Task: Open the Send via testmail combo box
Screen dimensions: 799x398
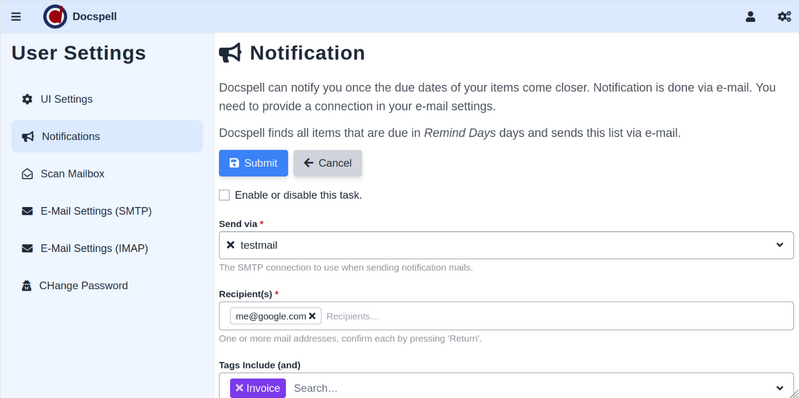Action: (x=506, y=245)
